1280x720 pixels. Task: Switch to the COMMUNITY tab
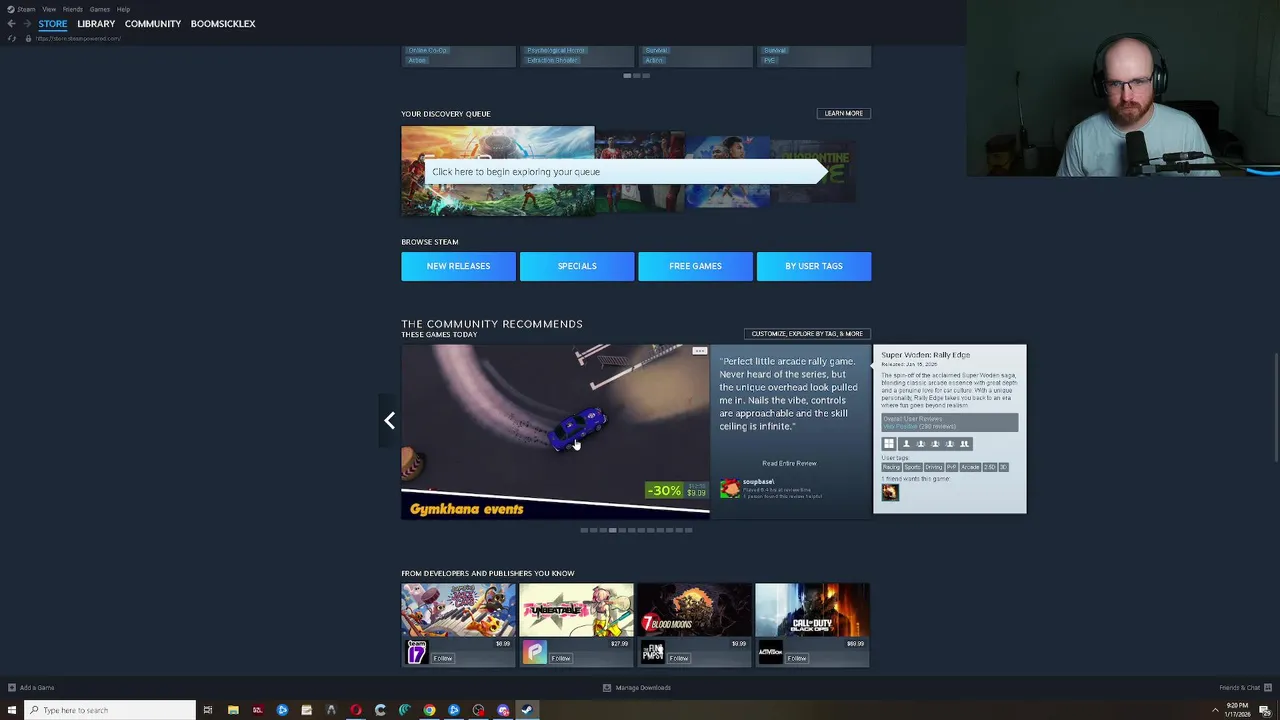[153, 23]
